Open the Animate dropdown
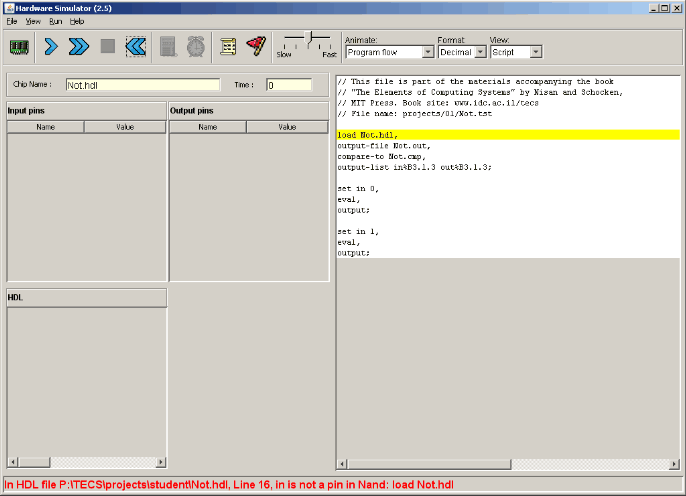The height and width of the screenshot is (496, 686). coord(388,52)
